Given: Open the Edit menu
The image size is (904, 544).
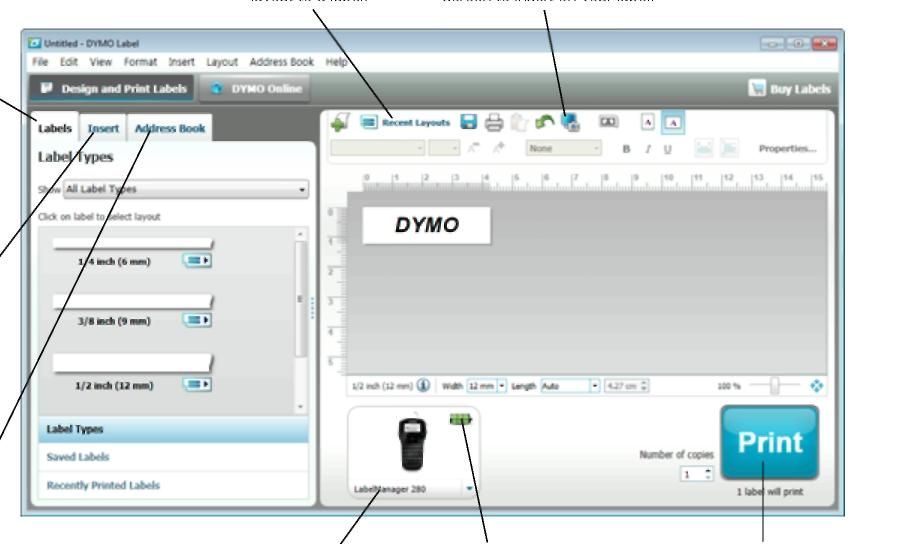Looking at the screenshot, I should [x=69, y=62].
